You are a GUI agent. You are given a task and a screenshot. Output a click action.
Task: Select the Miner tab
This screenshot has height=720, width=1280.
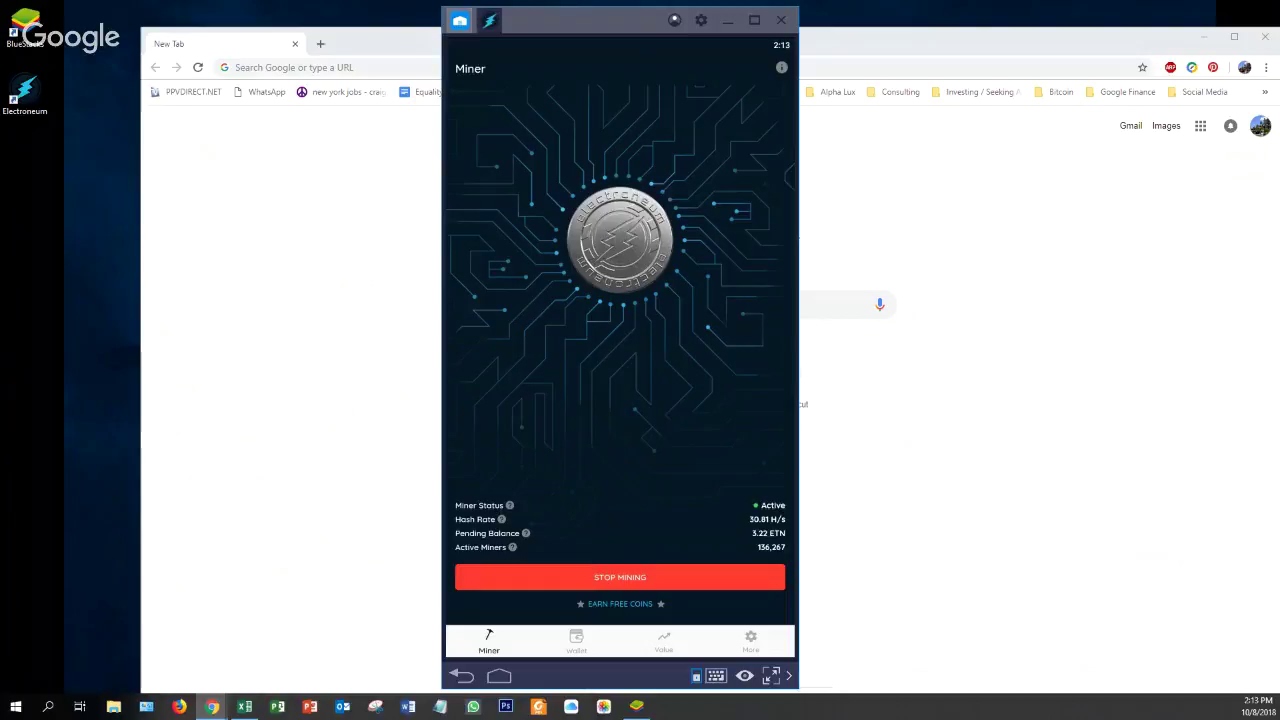tap(489, 641)
